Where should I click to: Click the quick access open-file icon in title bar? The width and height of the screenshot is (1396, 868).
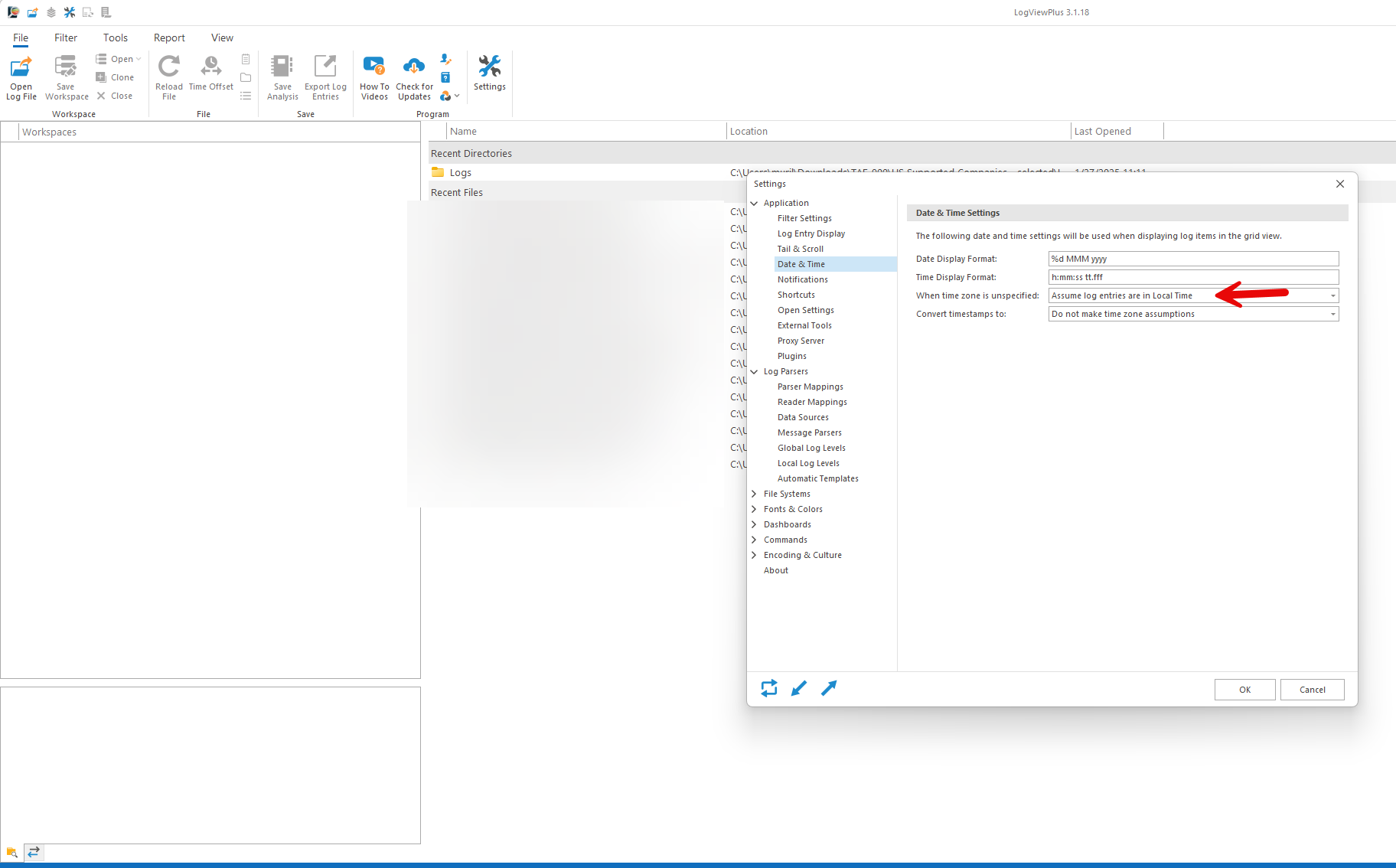click(32, 12)
